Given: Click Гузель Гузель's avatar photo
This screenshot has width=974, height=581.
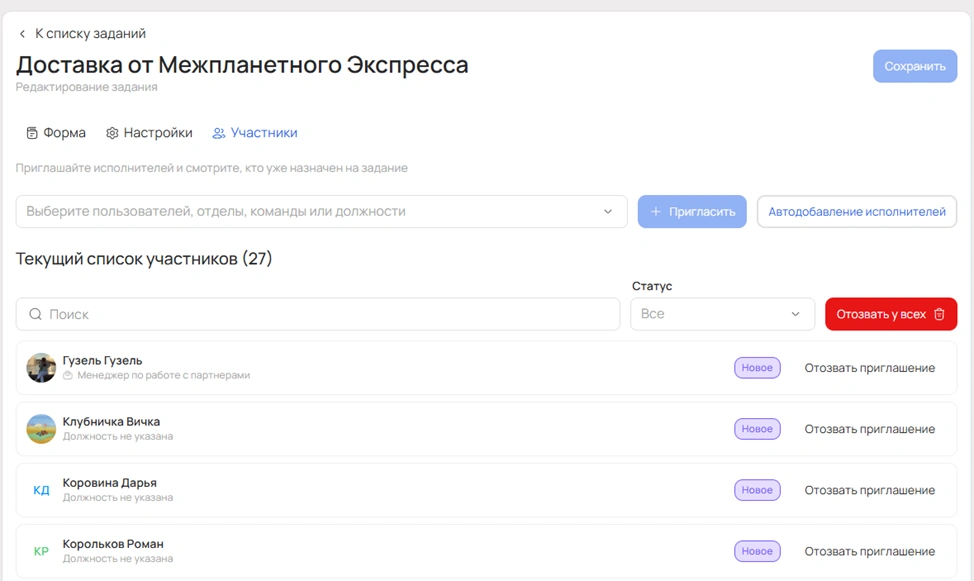Looking at the screenshot, I should (41, 368).
